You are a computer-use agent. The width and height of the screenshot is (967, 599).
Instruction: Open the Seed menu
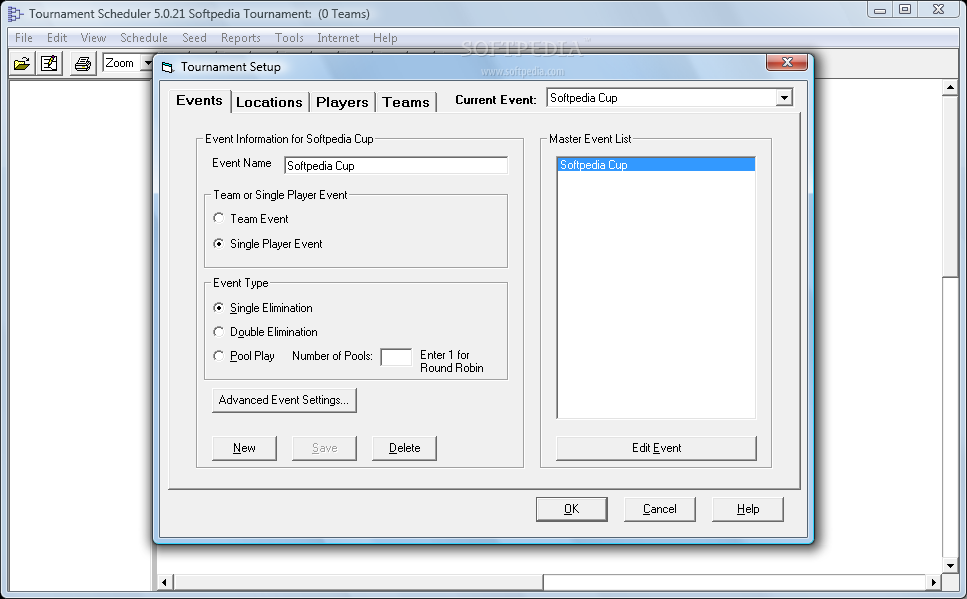point(194,38)
